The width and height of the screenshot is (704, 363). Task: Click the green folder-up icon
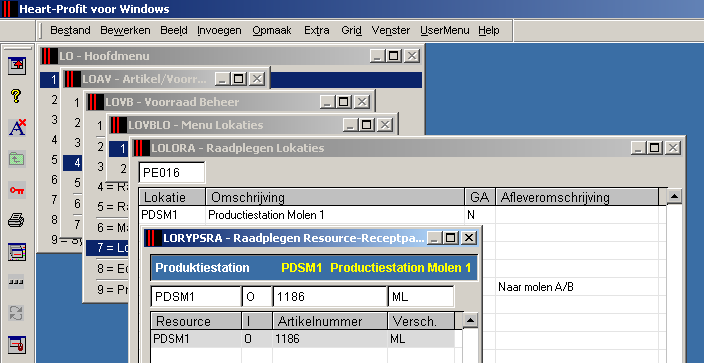point(17,159)
